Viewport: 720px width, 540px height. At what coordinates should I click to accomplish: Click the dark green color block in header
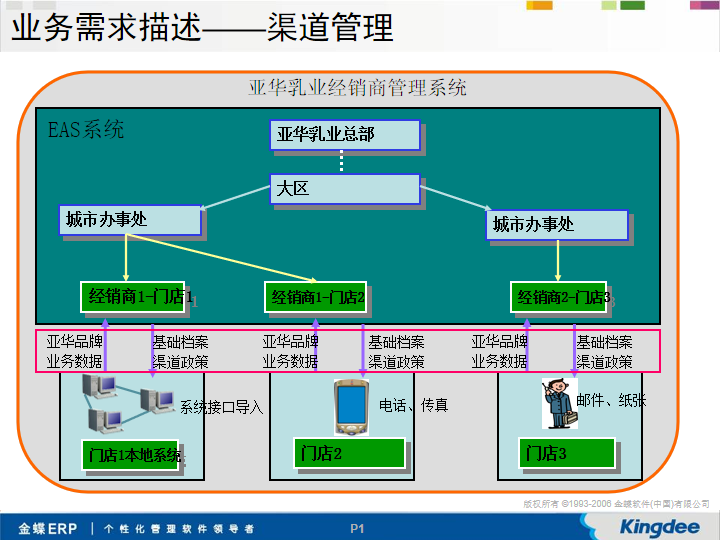point(633,5)
